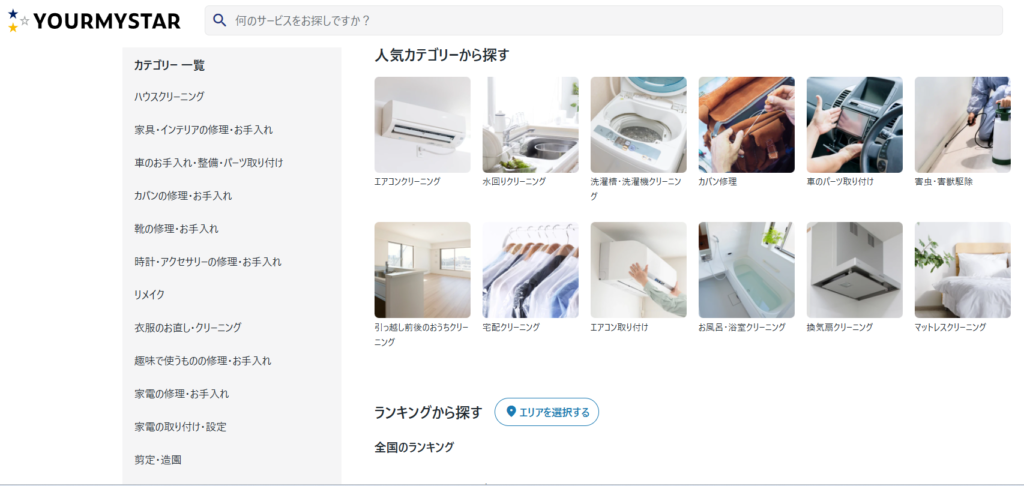Select 家電の取り付け・設定 in sidebar
Screen dimensions: 1024x486
[x=180, y=427]
